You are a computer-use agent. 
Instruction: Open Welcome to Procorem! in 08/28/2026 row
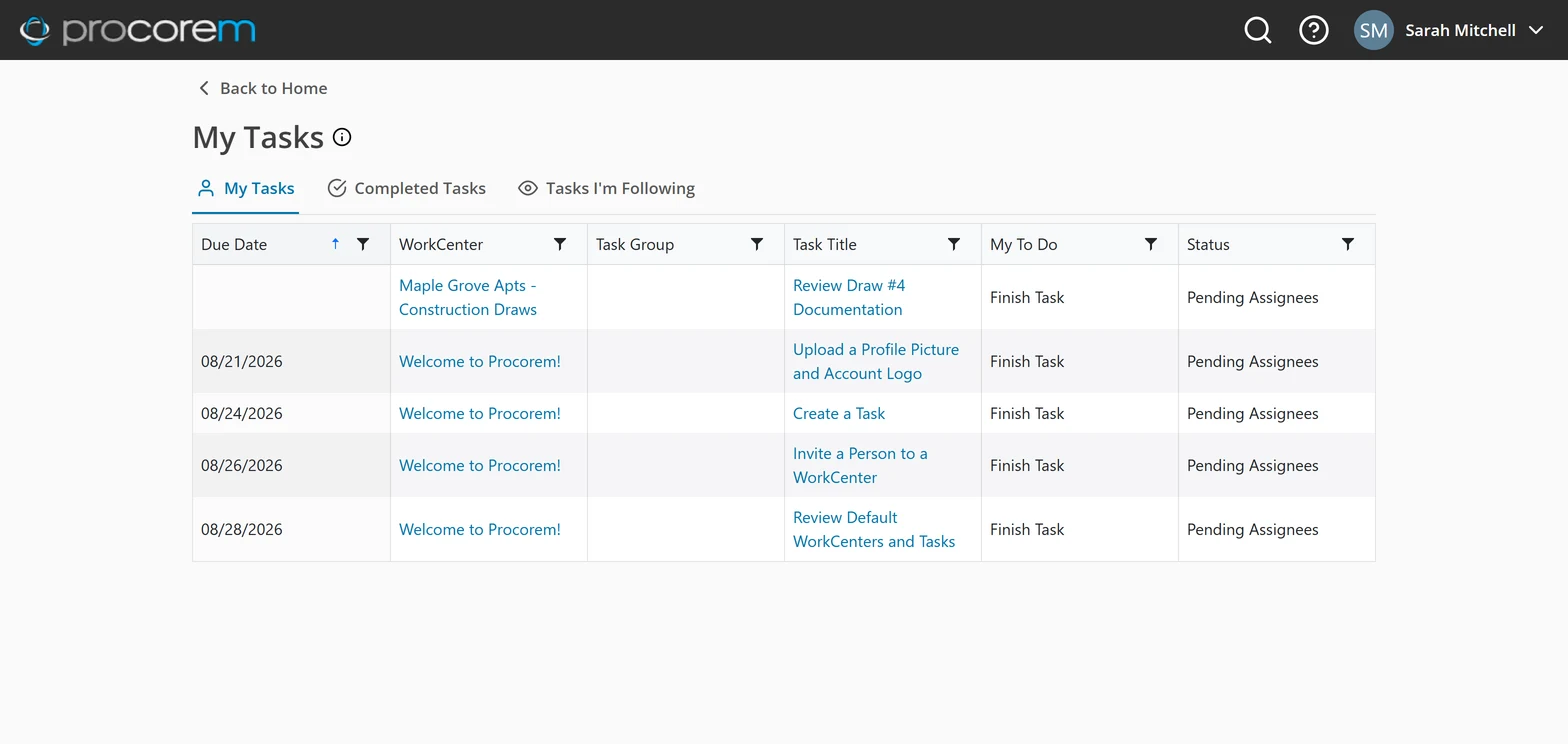480,529
